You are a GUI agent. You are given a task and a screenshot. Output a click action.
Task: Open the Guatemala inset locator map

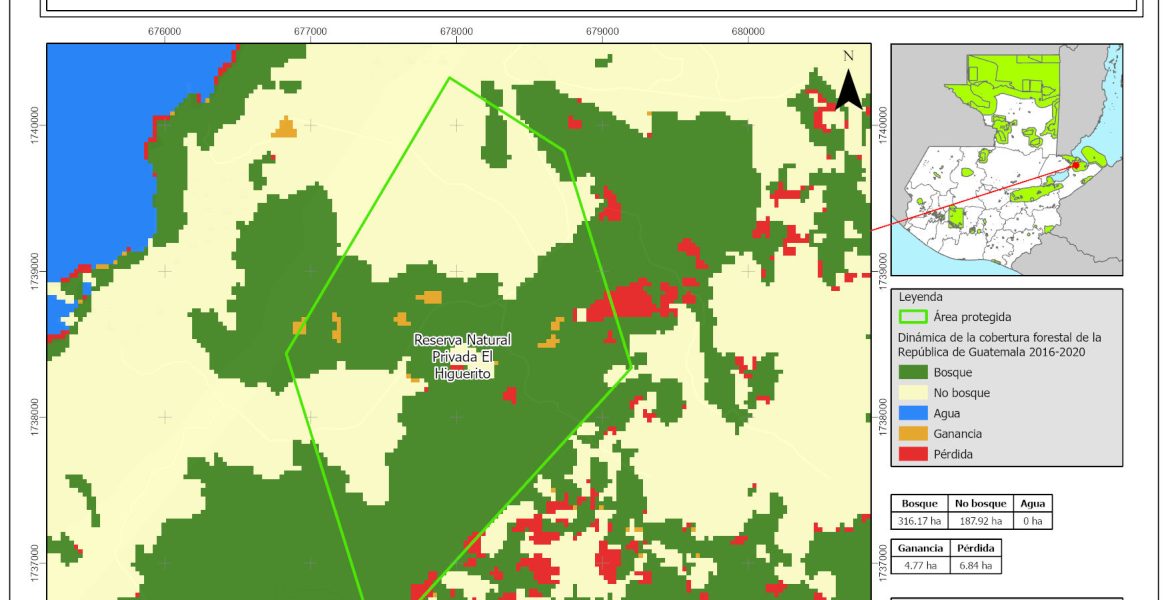(1006, 160)
